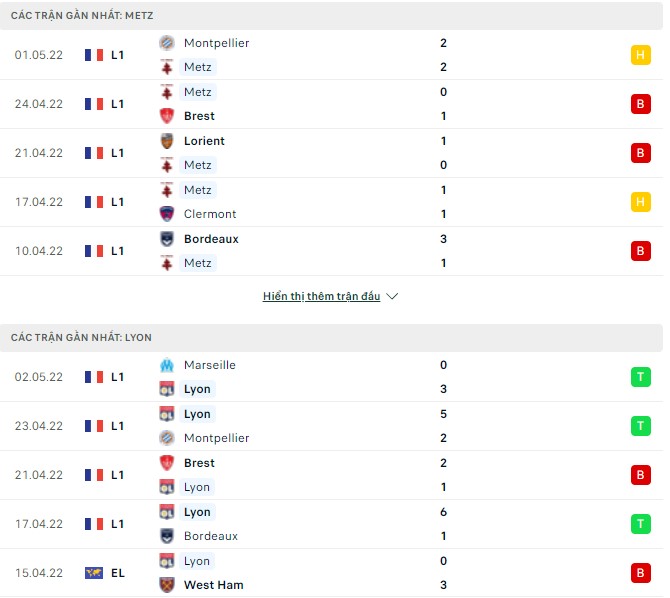Expand more matches with the chevron arrow
This screenshot has height=598, width=670.
pyautogui.click(x=392, y=297)
